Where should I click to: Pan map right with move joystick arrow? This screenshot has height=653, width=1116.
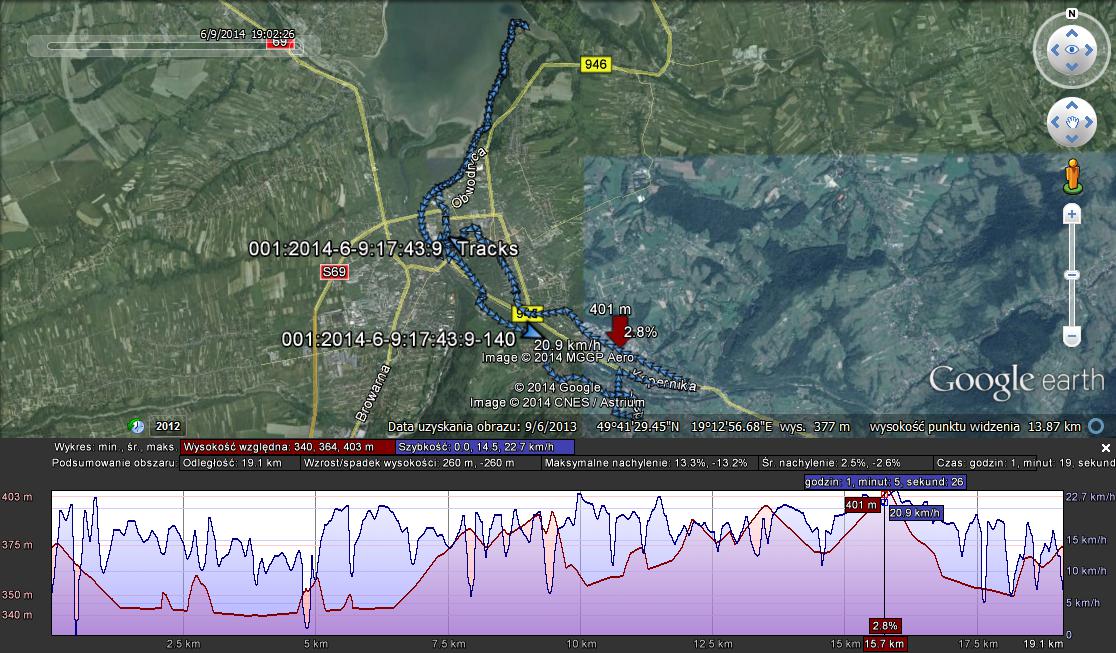pyautogui.click(x=1090, y=122)
